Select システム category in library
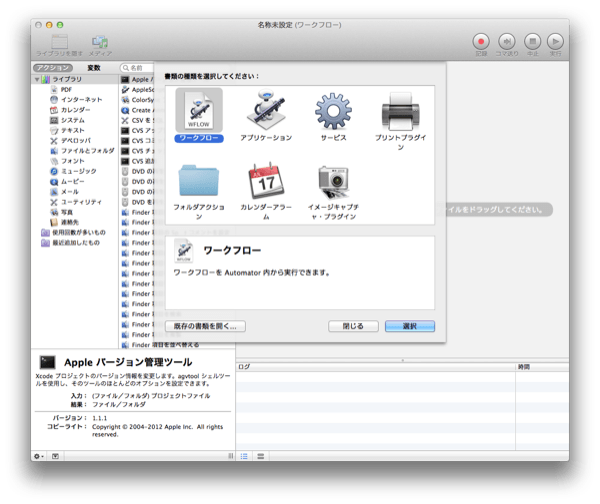This screenshot has width=600, height=504. point(73,120)
